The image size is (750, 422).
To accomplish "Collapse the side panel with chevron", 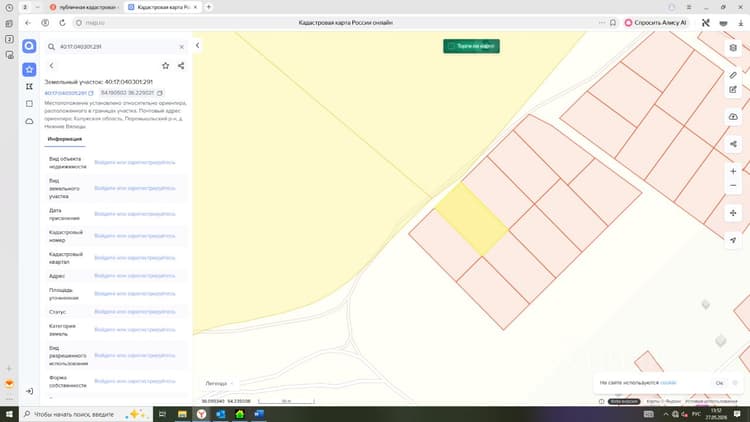I will tap(198, 45).
